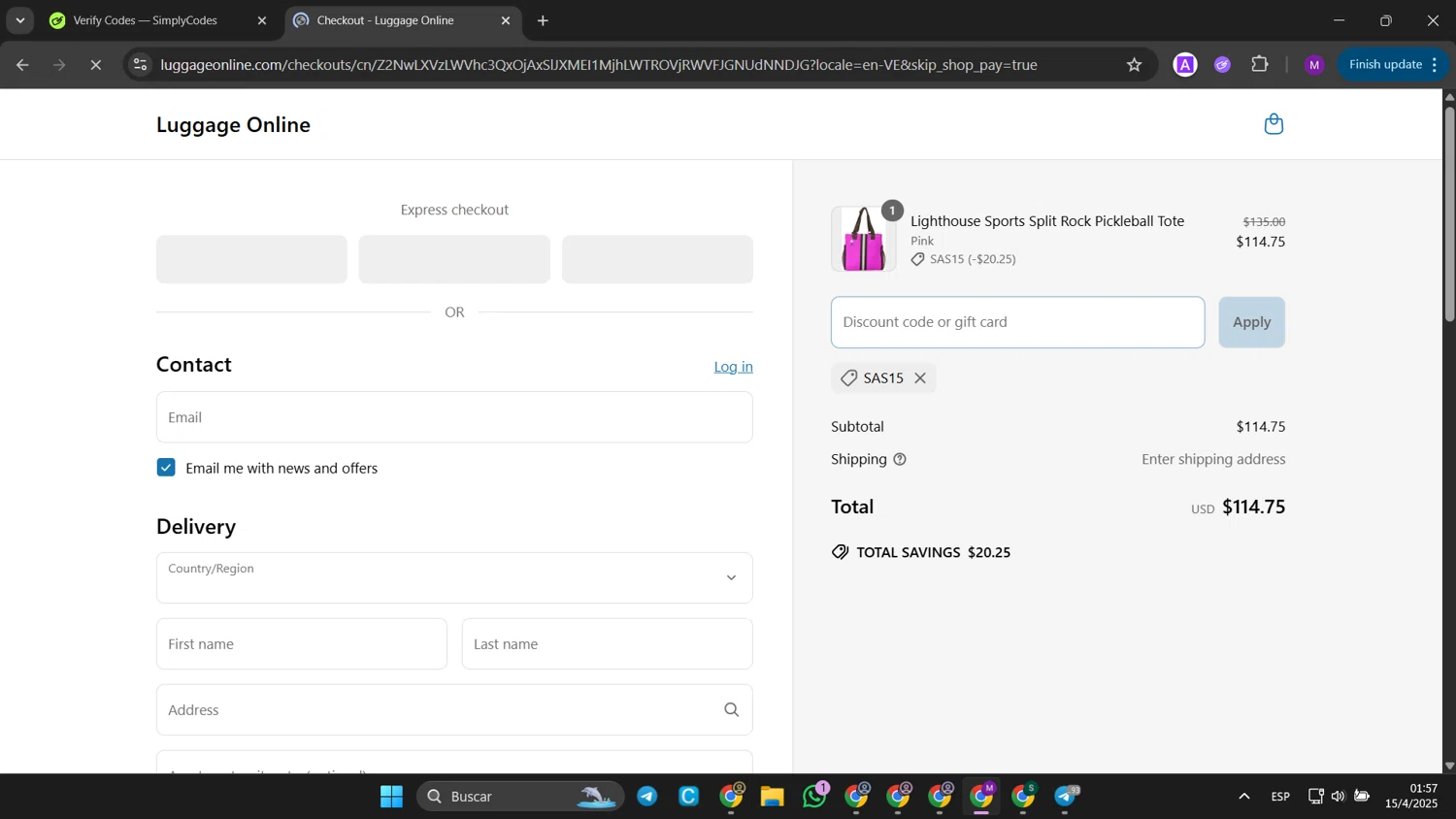Open the Chrome S profile taskbar icon
1456x819 pixels.
[1023, 797]
